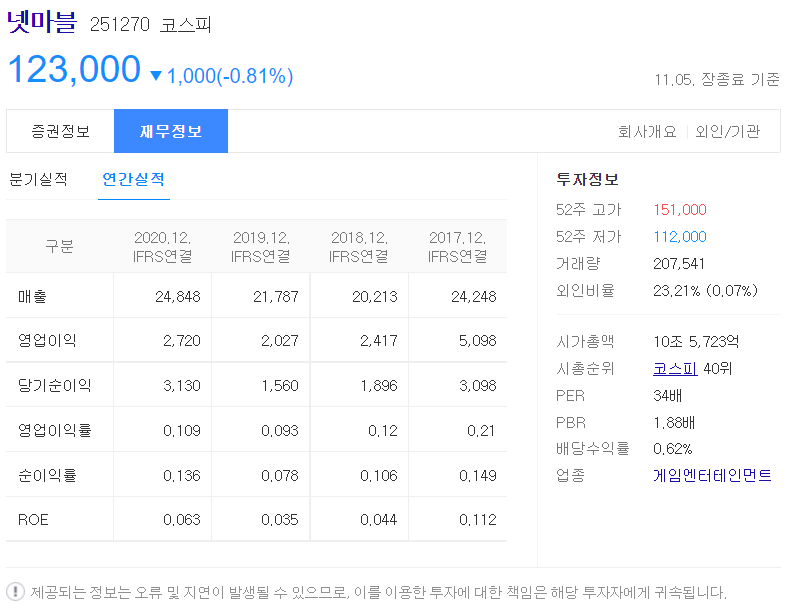Open the 게임엔터테인먼트 industry link
This screenshot has height=605, width=790.
(x=712, y=475)
